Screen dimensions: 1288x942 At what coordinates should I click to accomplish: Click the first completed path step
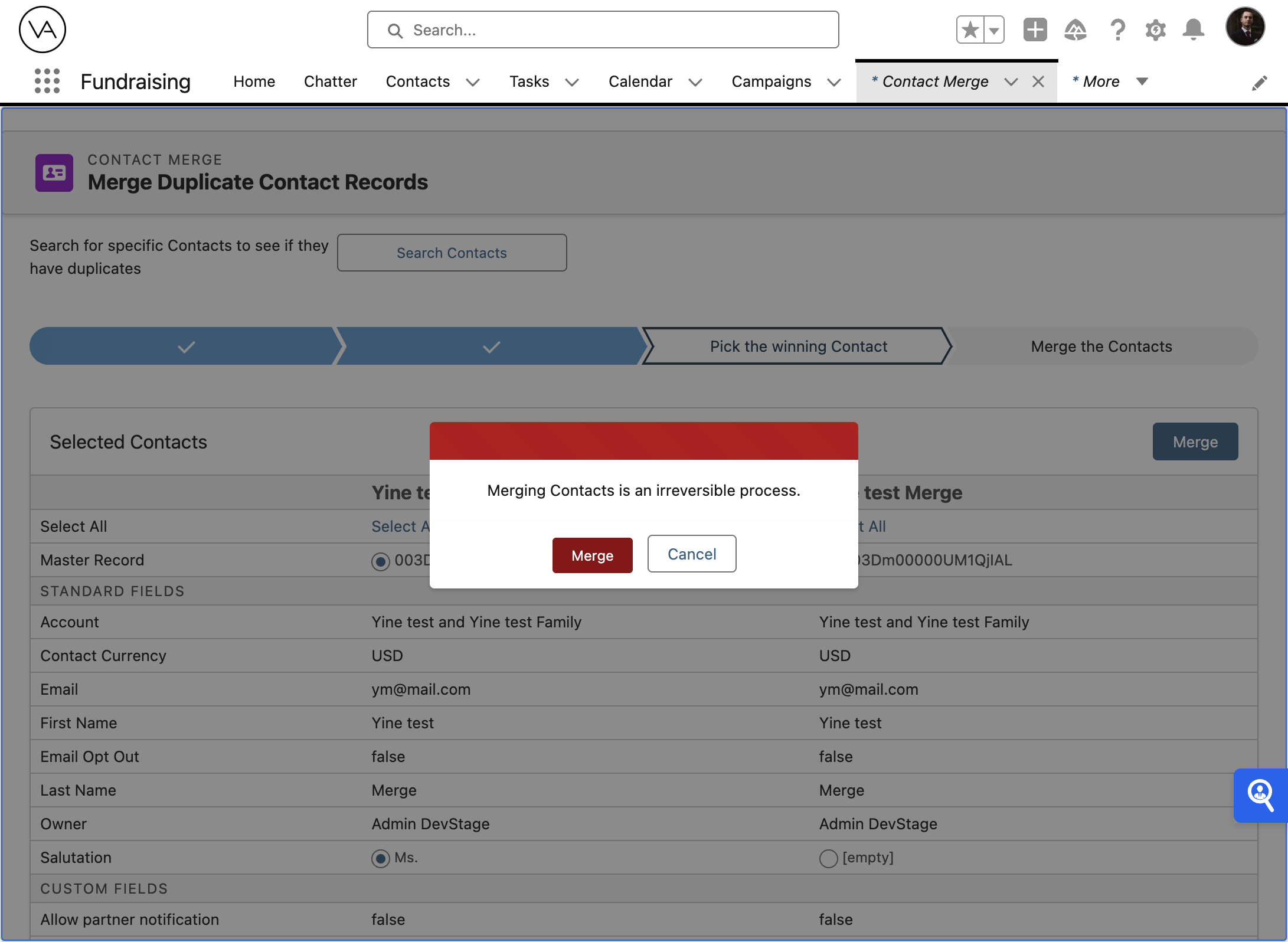185,346
